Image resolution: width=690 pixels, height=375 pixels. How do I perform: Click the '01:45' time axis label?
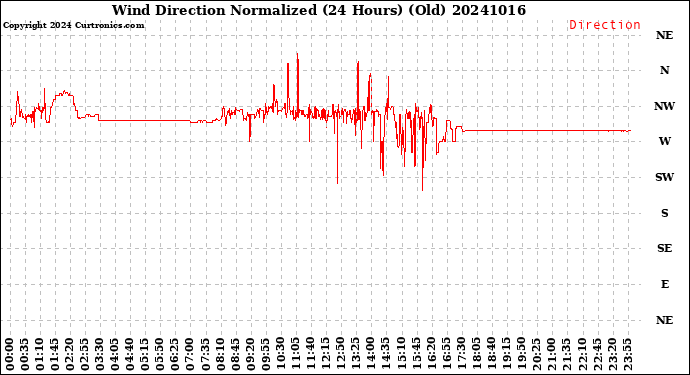(55, 354)
